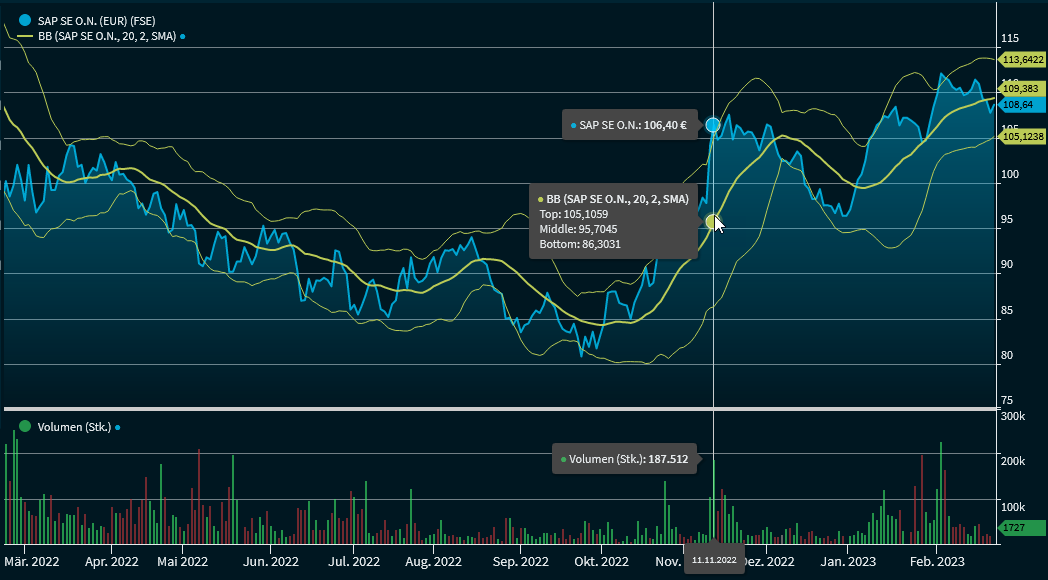Click the small blue dot after Volumen (Stk.)
The image size is (1048, 580).
[117, 427]
